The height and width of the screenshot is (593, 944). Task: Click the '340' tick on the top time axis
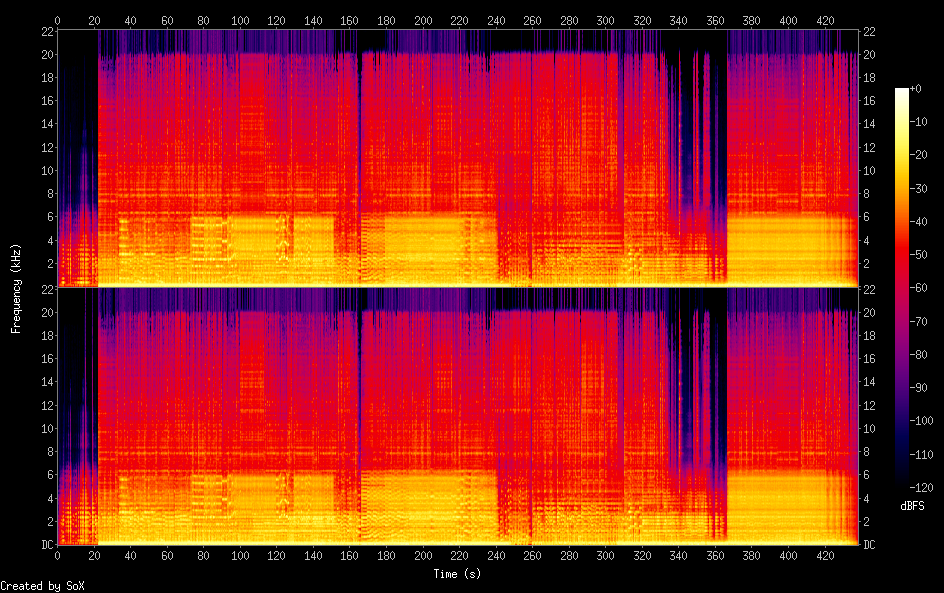click(679, 20)
